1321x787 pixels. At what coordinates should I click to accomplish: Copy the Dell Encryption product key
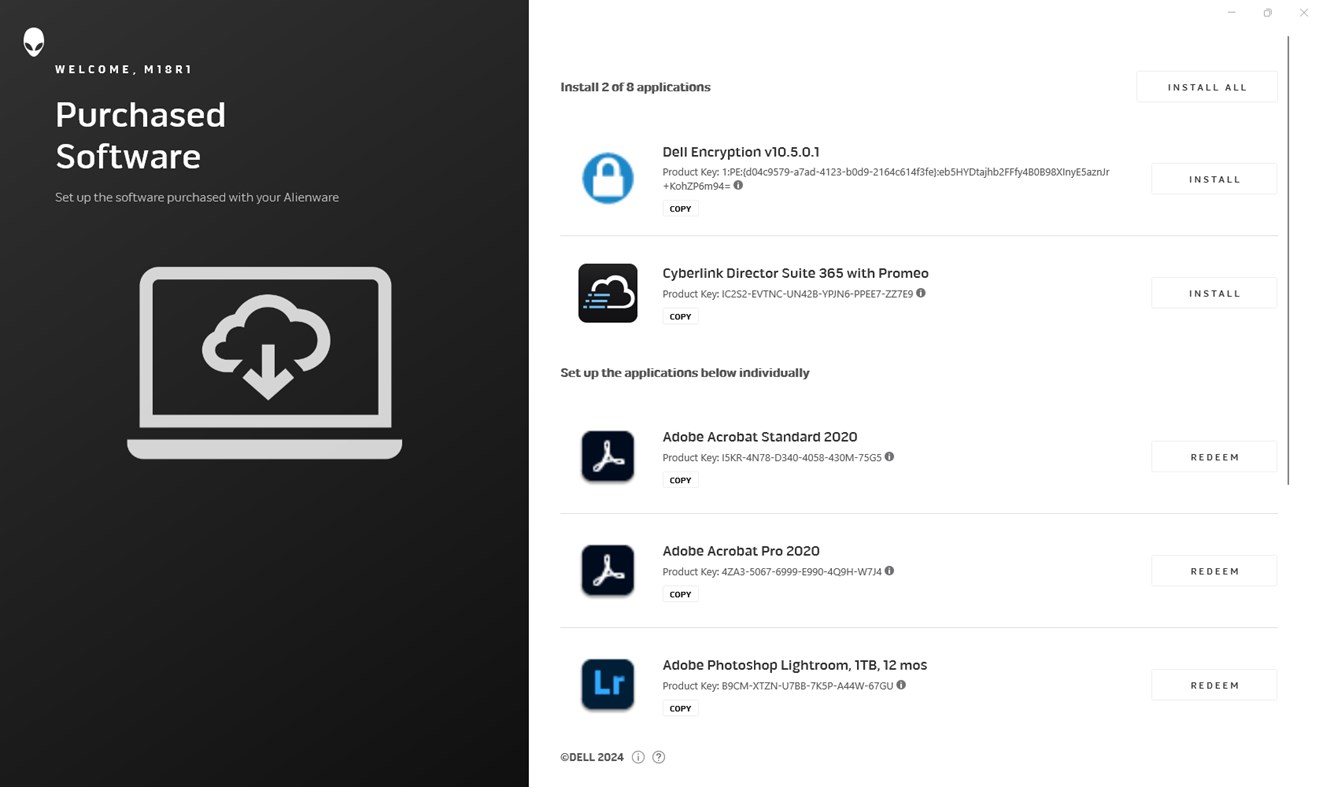(x=680, y=209)
